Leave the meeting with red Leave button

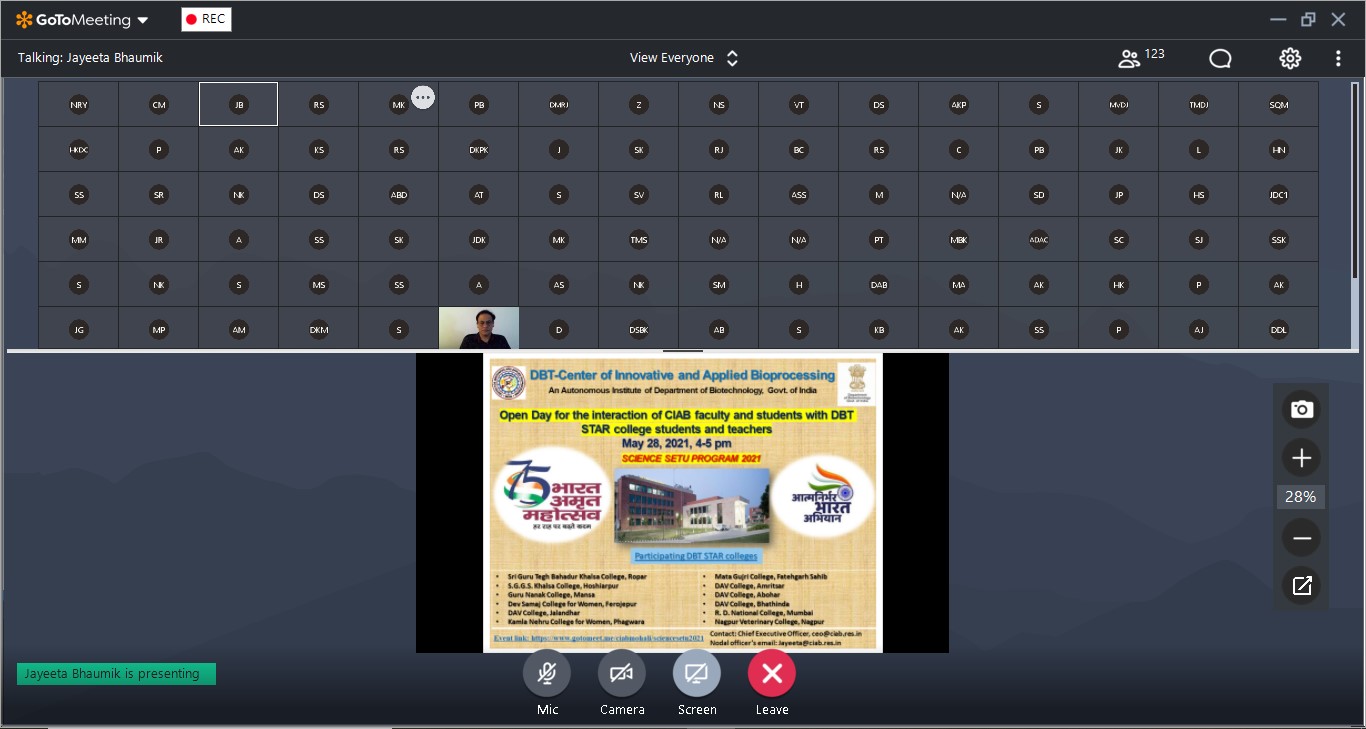pos(772,673)
